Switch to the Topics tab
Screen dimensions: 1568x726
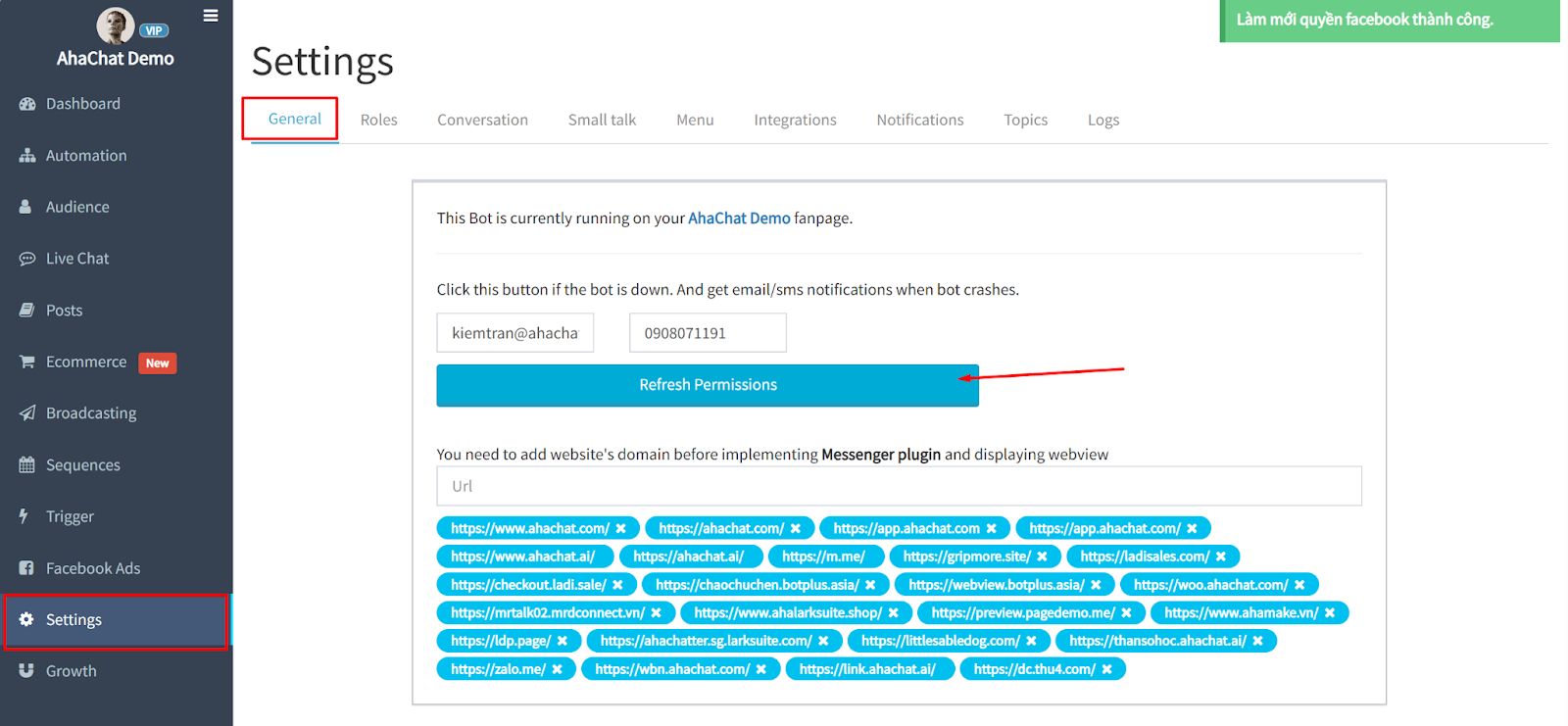coord(1026,120)
